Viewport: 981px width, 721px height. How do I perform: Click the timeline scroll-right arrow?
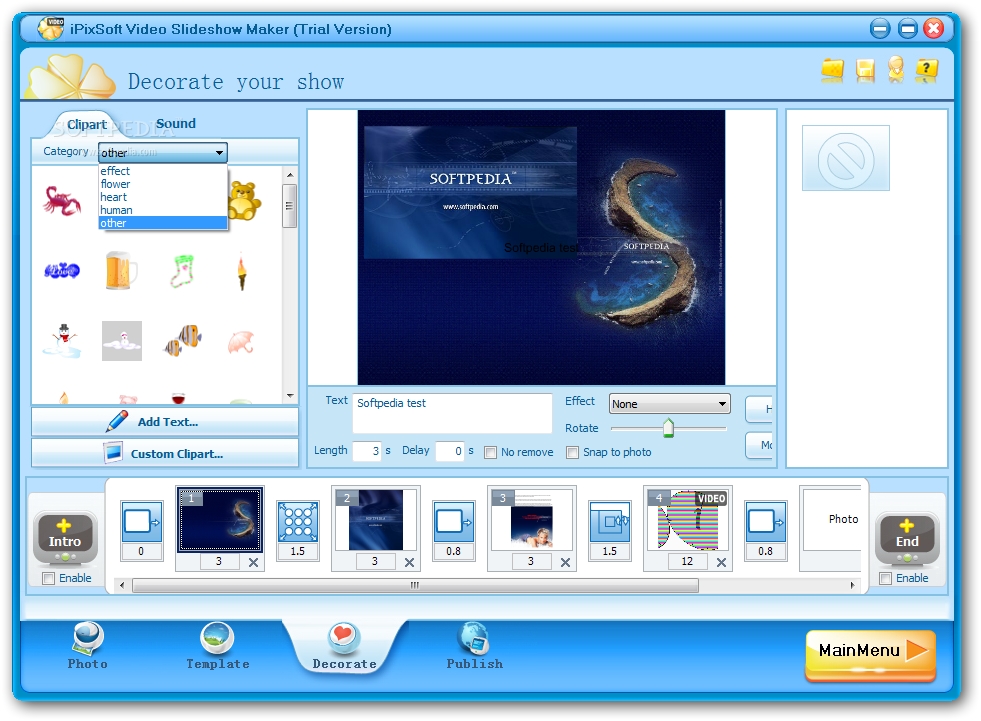coord(852,586)
